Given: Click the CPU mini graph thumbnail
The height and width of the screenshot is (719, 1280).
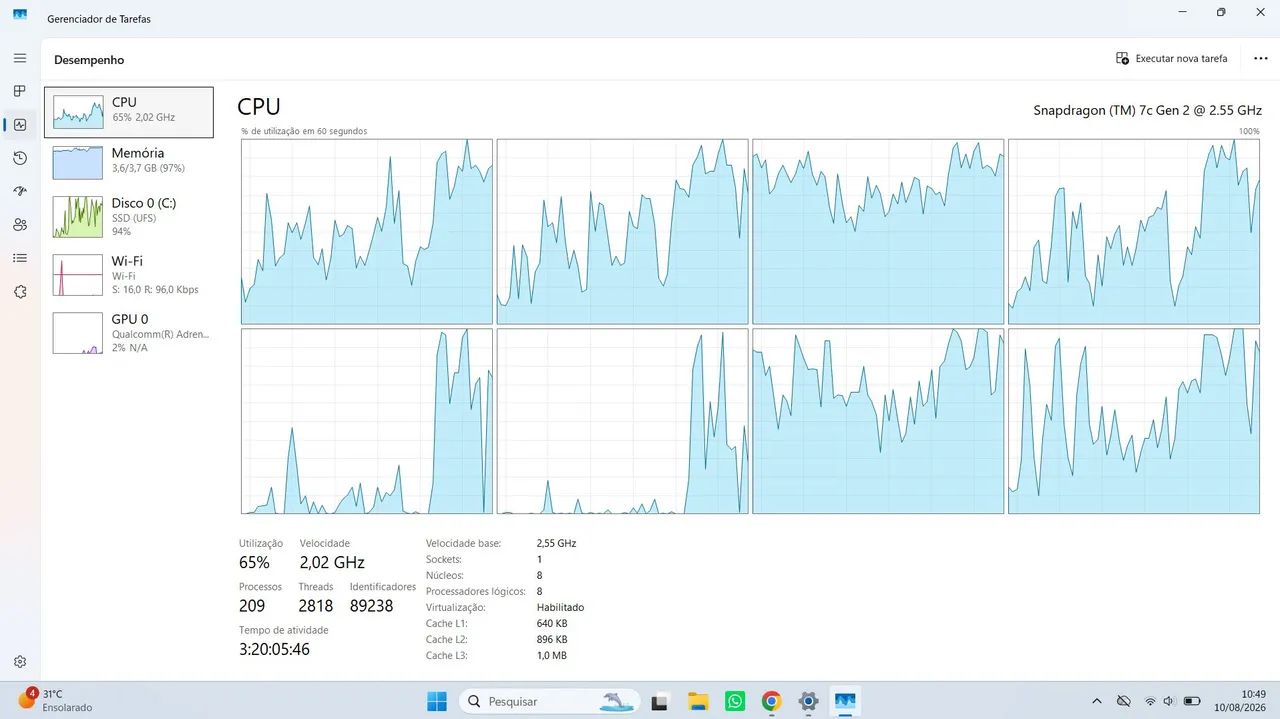Looking at the screenshot, I should pos(78,112).
